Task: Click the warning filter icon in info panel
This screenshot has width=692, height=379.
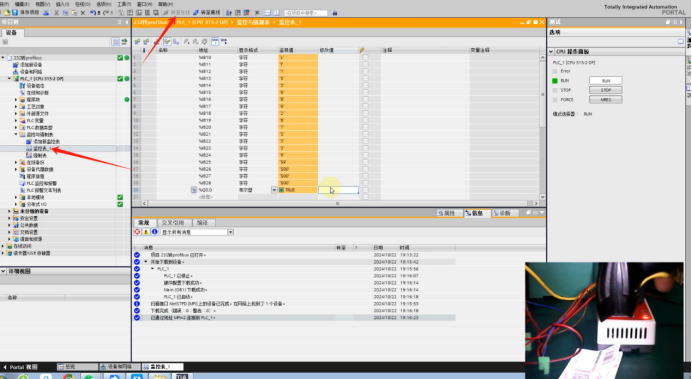Action: tap(146, 232)
